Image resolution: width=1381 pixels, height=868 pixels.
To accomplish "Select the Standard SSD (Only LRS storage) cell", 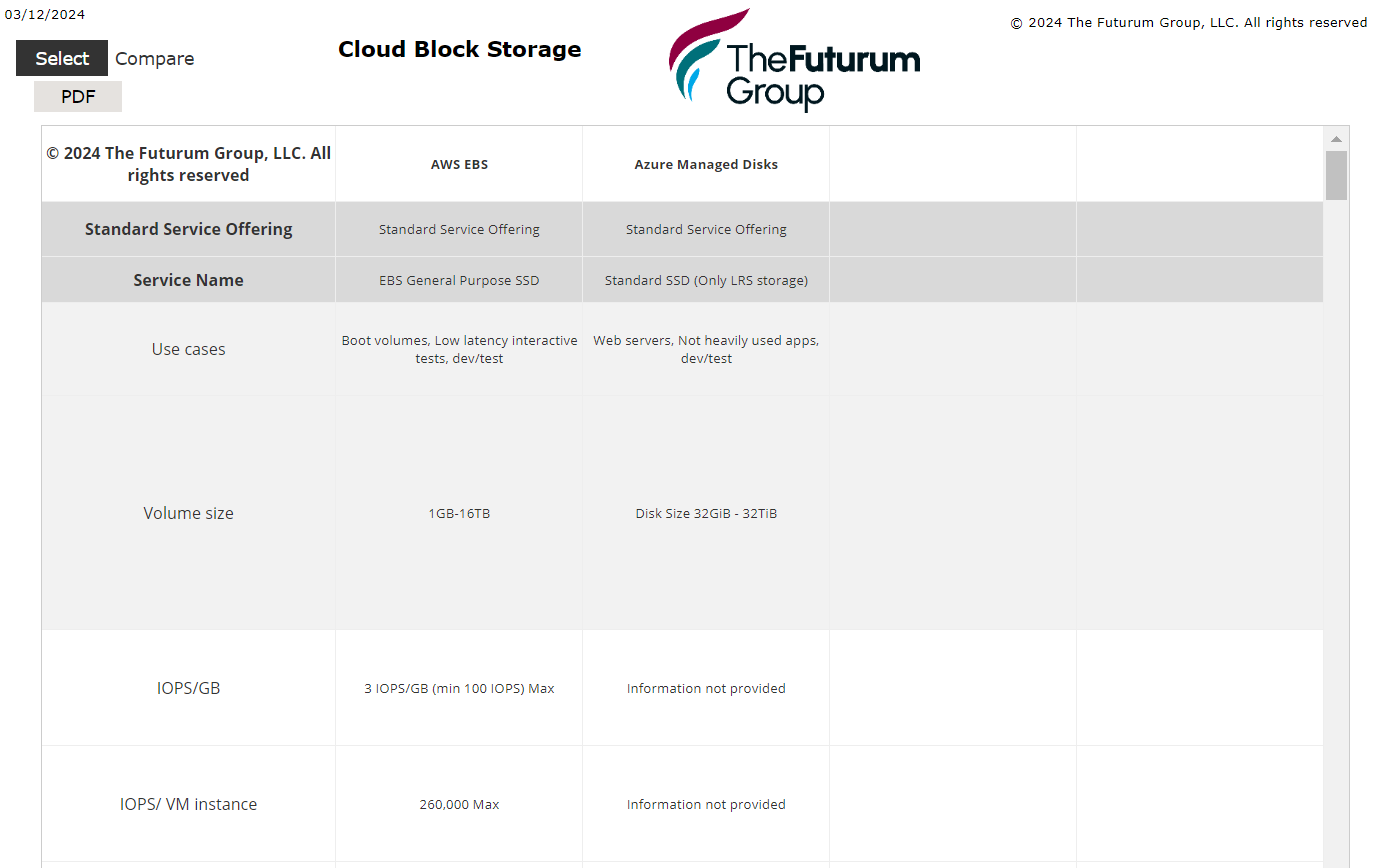I will (x=705, y=280).
